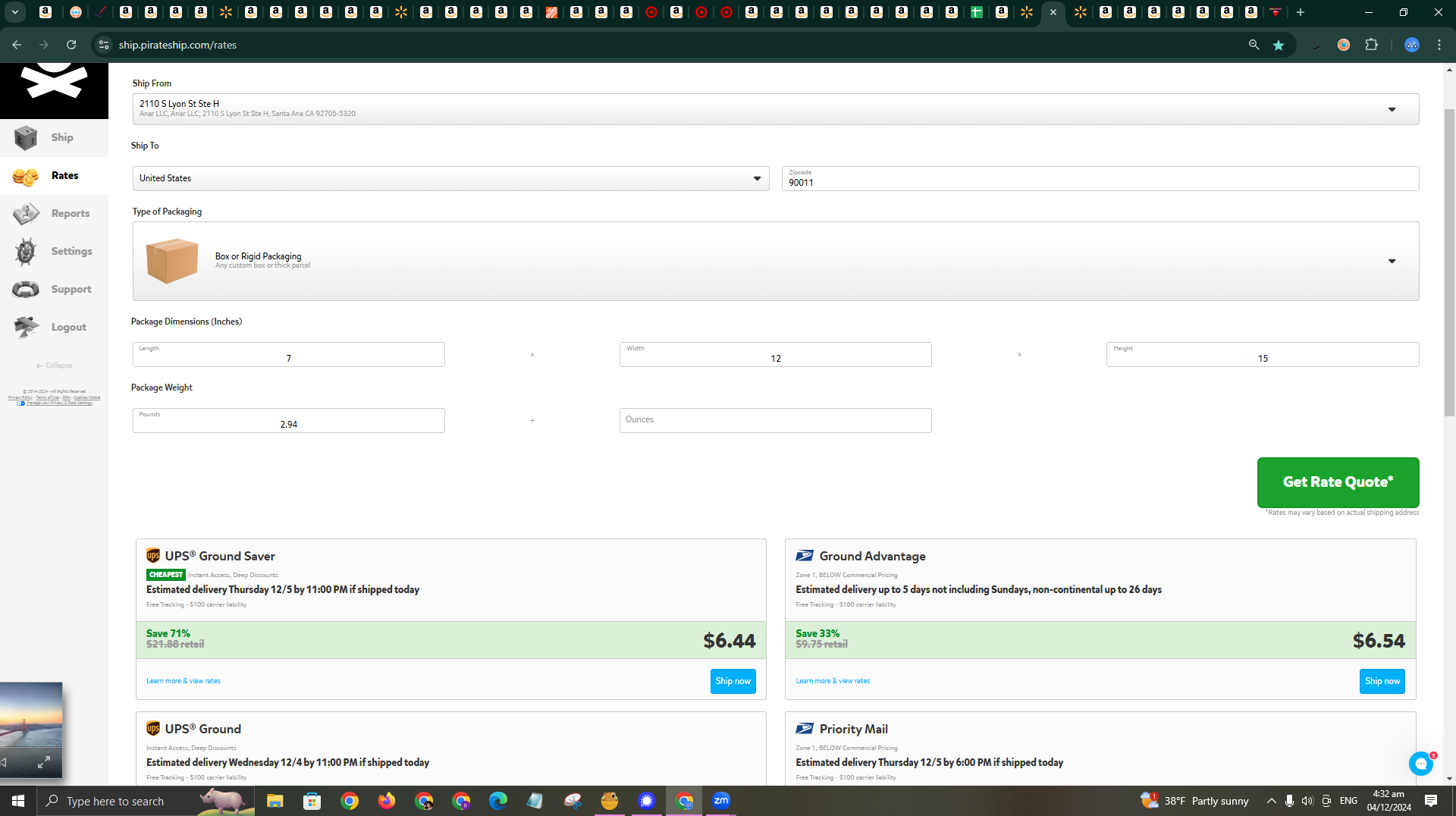Ship now with USPS Ground Advantage
Screen dimensions: 1456x816
point(1382,681)
